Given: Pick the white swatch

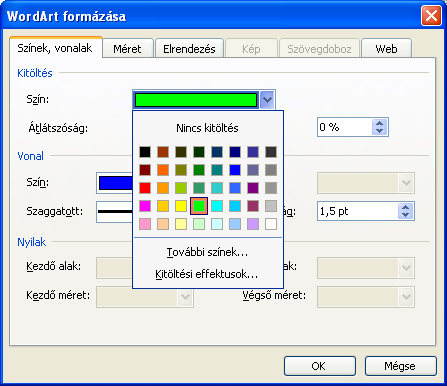Looking at the screenshot, I should coord(271,224).
